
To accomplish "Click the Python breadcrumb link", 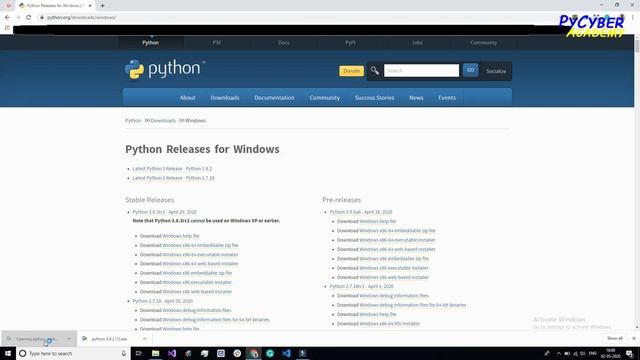I will coord(133,121).
